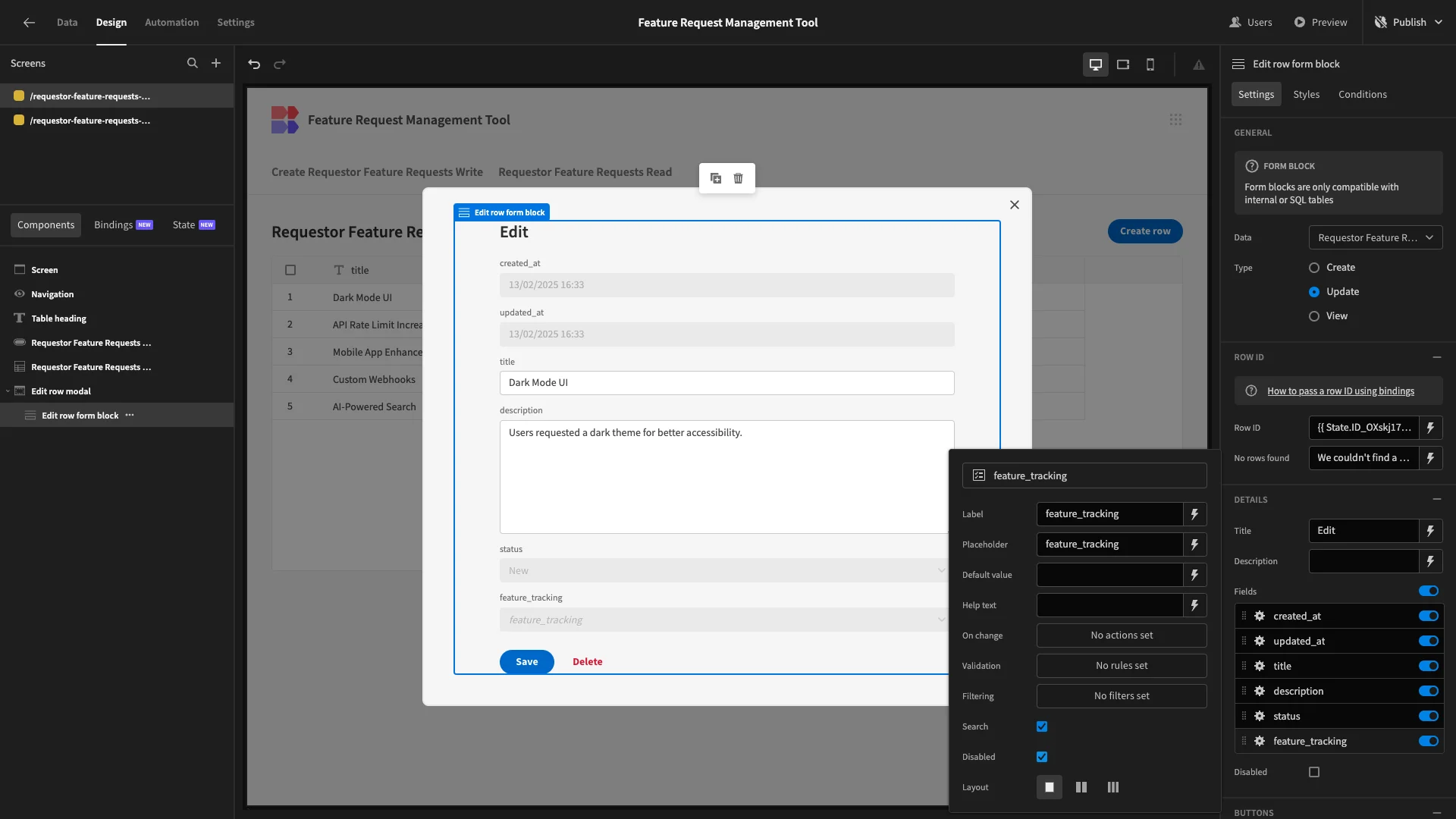Open app grid dots icon

(1175, 120)
